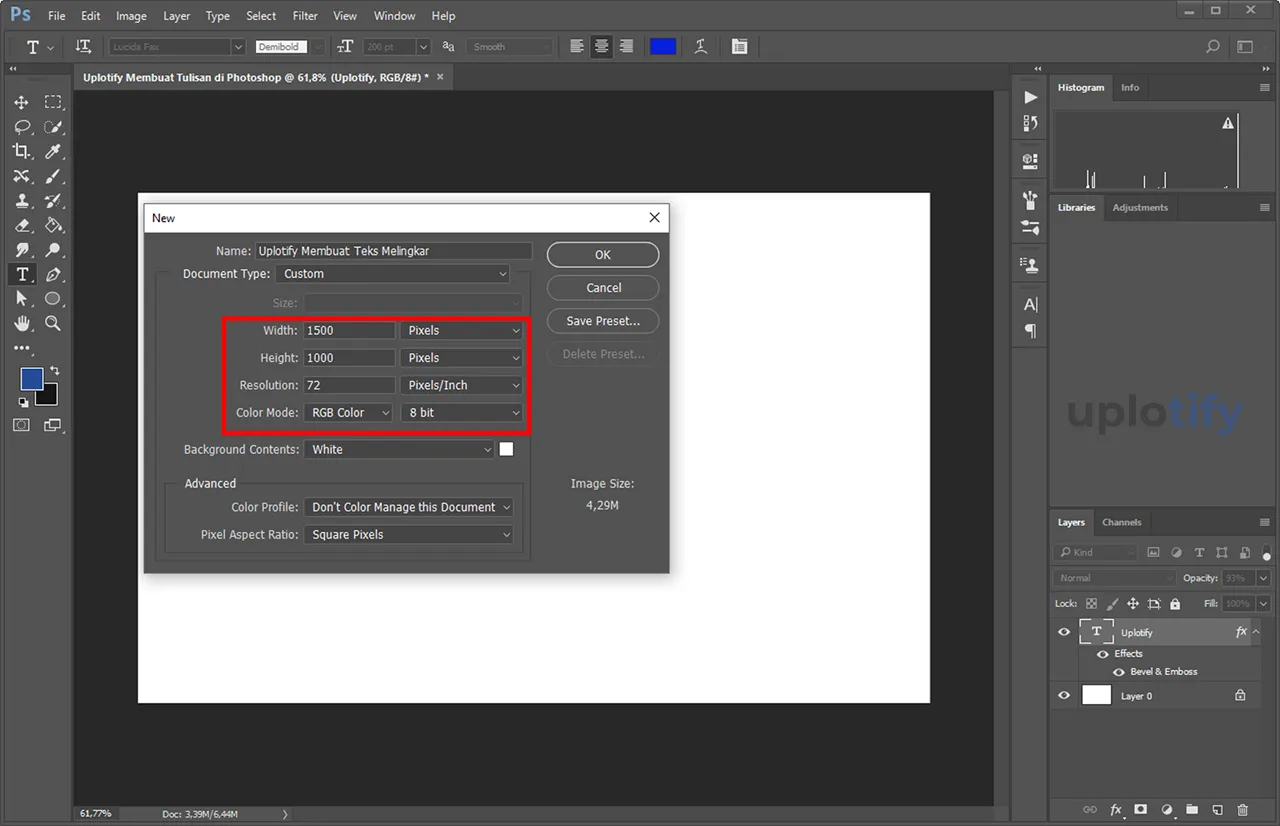
Task: Select the Eyedropper tool
Action: pos(53,151)
